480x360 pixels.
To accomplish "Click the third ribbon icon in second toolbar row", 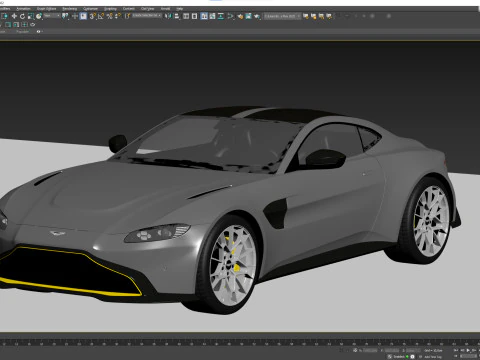I will 24,25.
